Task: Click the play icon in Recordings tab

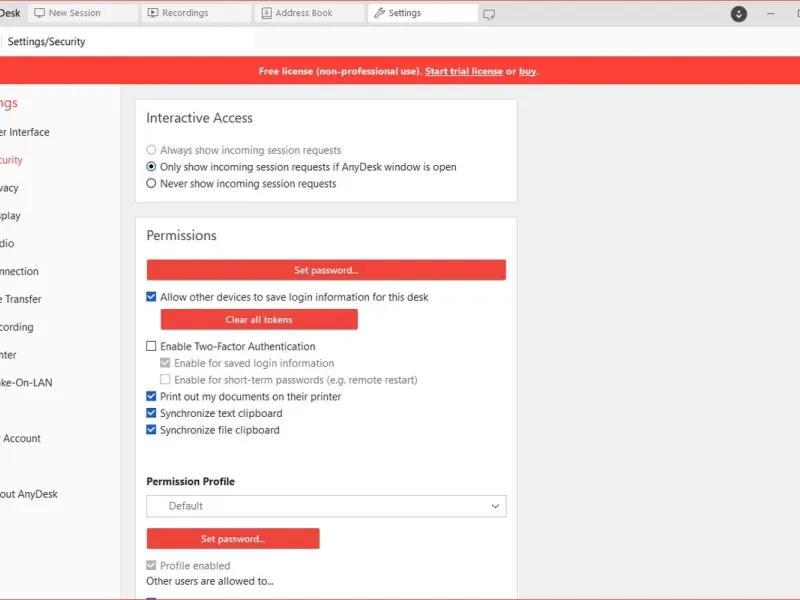Action: coord(153,13)
